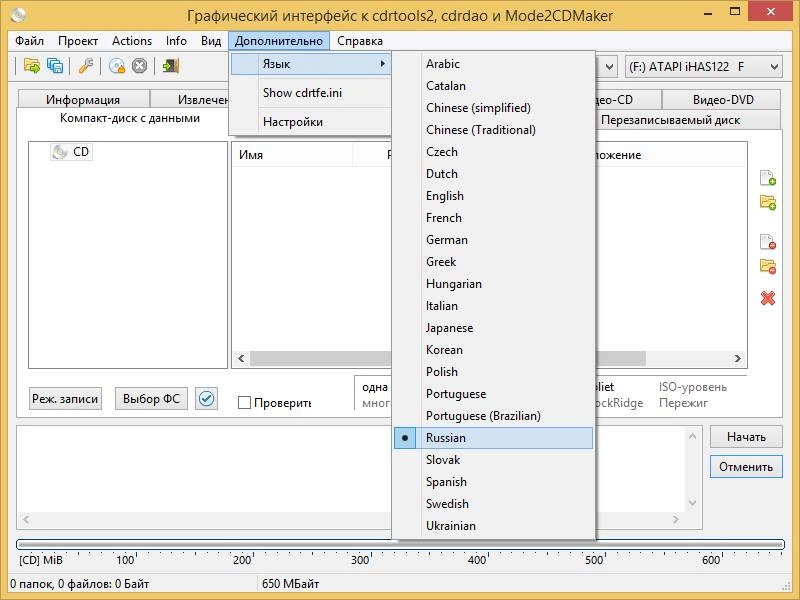This screenshot has width=800, height=600.
Task: Expand the Язык submenu
Action: coord(311,64)
